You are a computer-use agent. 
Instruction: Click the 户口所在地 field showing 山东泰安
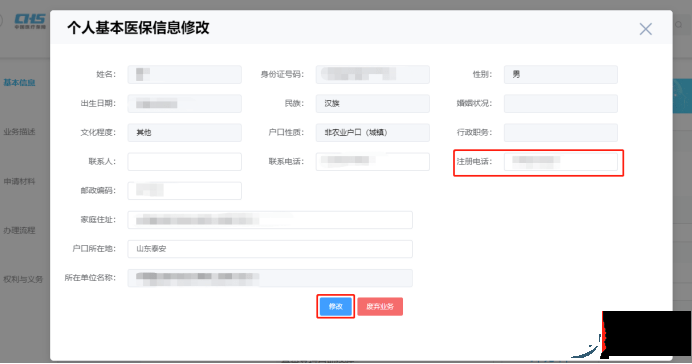click(270, 249)
